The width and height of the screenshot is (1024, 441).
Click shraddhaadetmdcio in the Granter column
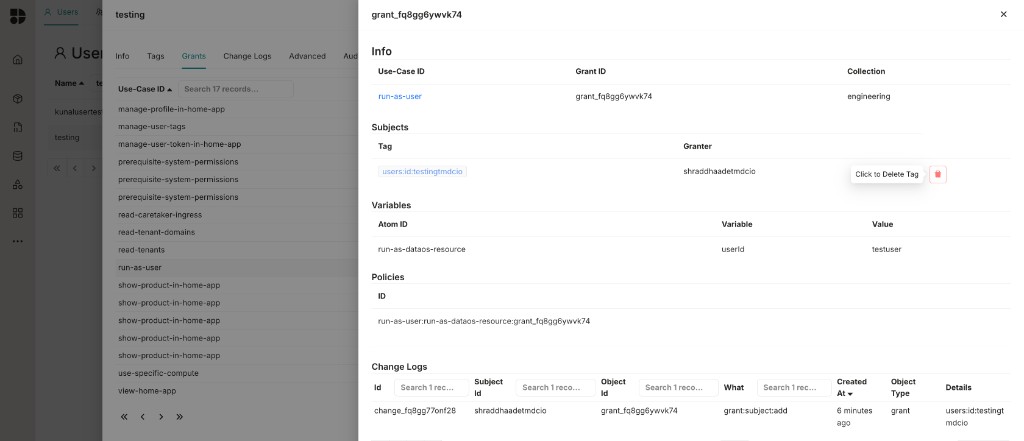pos(719,172)
